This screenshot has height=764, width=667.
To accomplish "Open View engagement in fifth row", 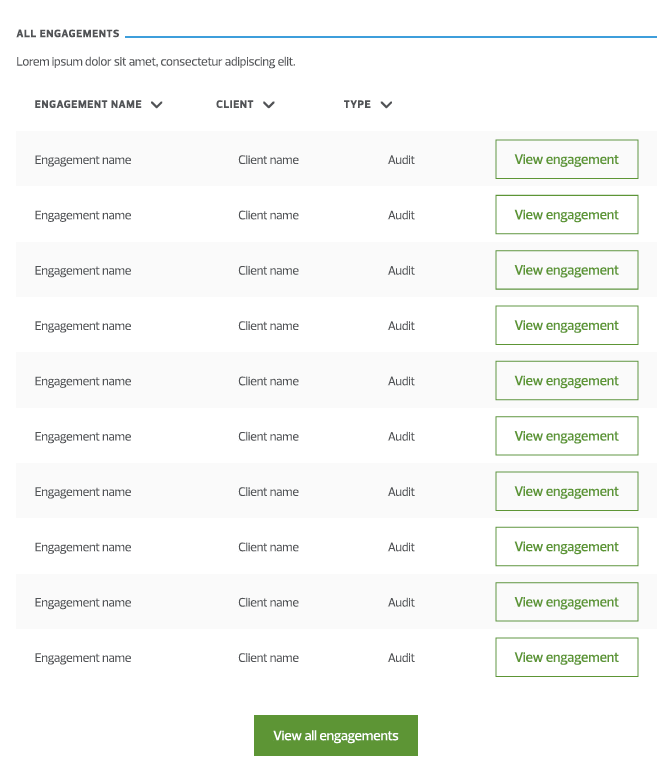I will point(567,381).
